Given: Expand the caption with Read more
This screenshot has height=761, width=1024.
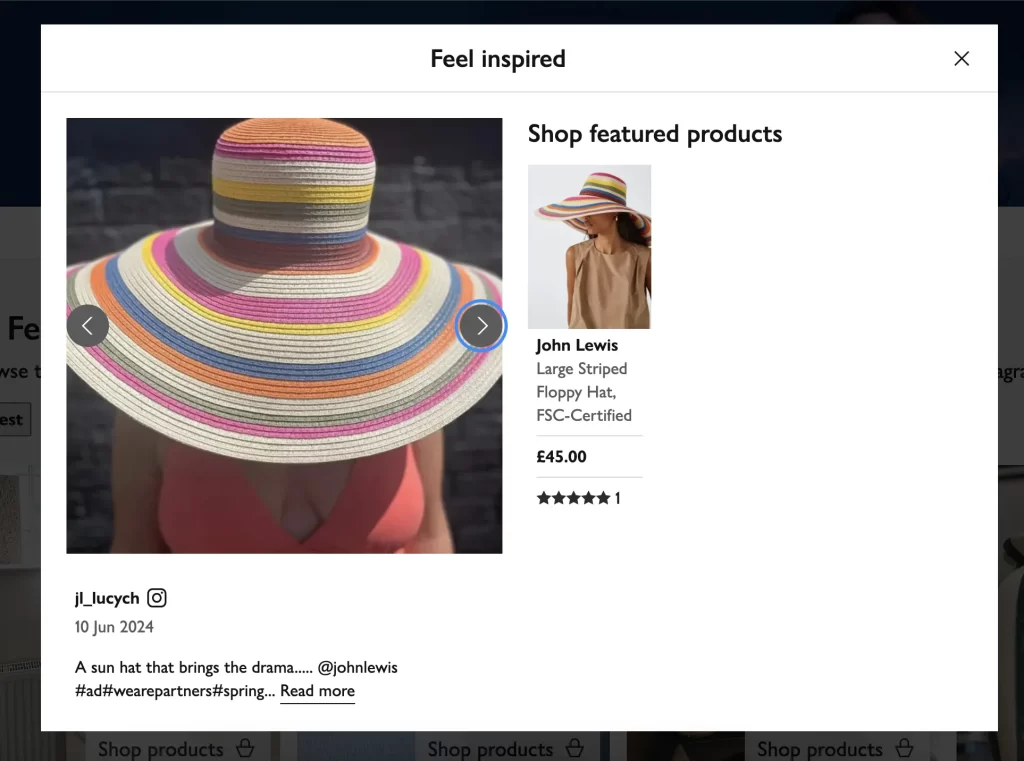Looking at the screenshot, I should click(317, 691).
